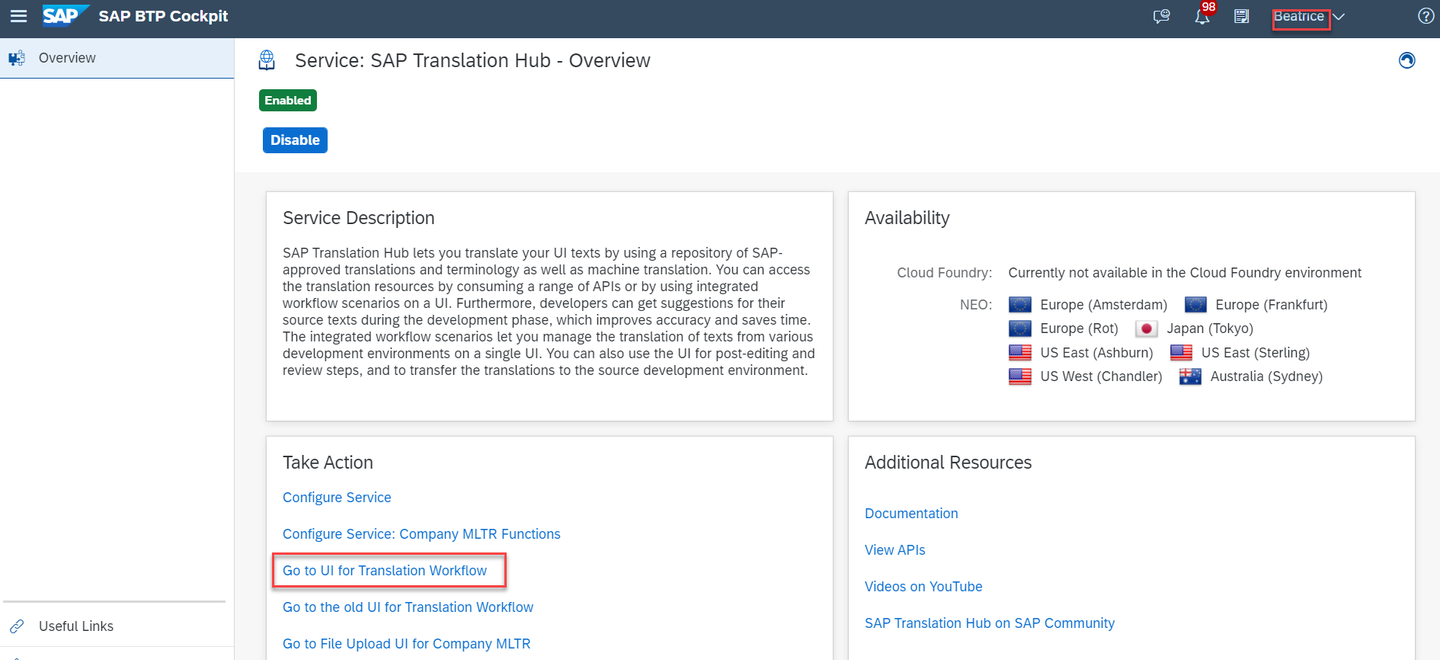Click the Availability heading
Image resolution: width=1440 pixels, height=660 pixels.
[907, 218]
